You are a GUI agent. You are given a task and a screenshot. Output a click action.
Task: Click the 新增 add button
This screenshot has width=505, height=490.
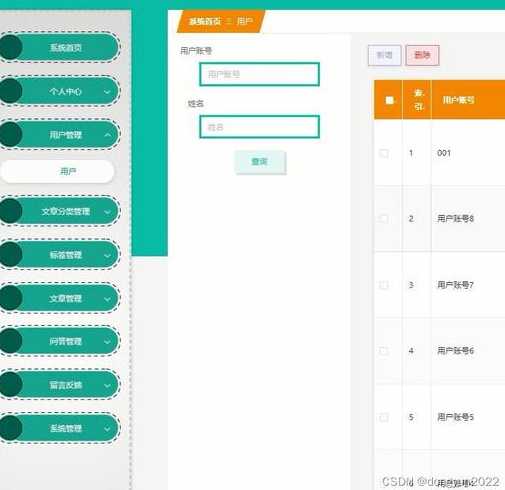pyautogui.click(x=384, y=55)
